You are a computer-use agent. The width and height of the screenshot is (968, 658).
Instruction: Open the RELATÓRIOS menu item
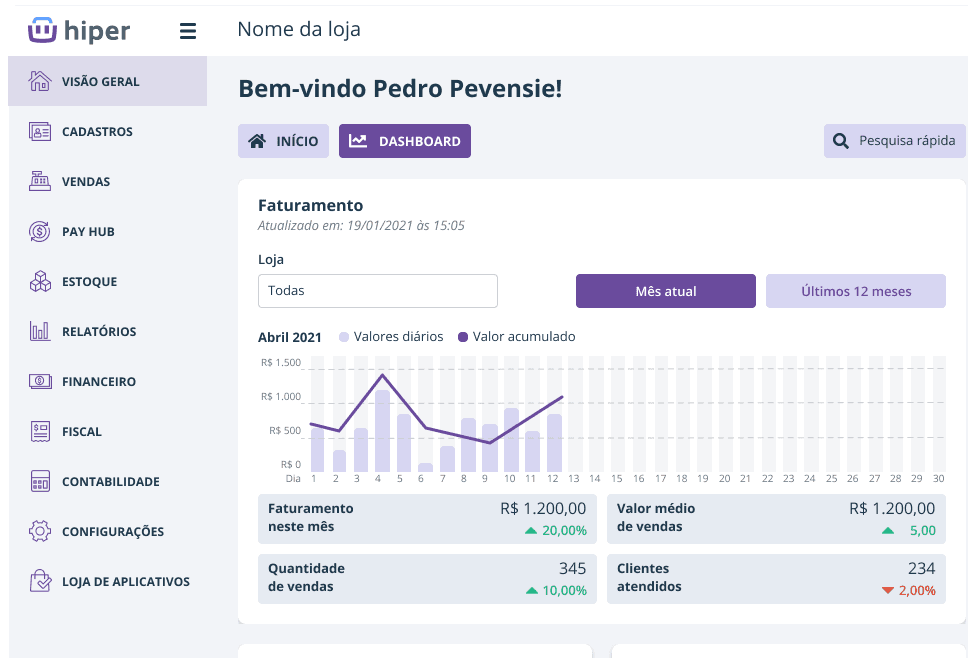107,331
